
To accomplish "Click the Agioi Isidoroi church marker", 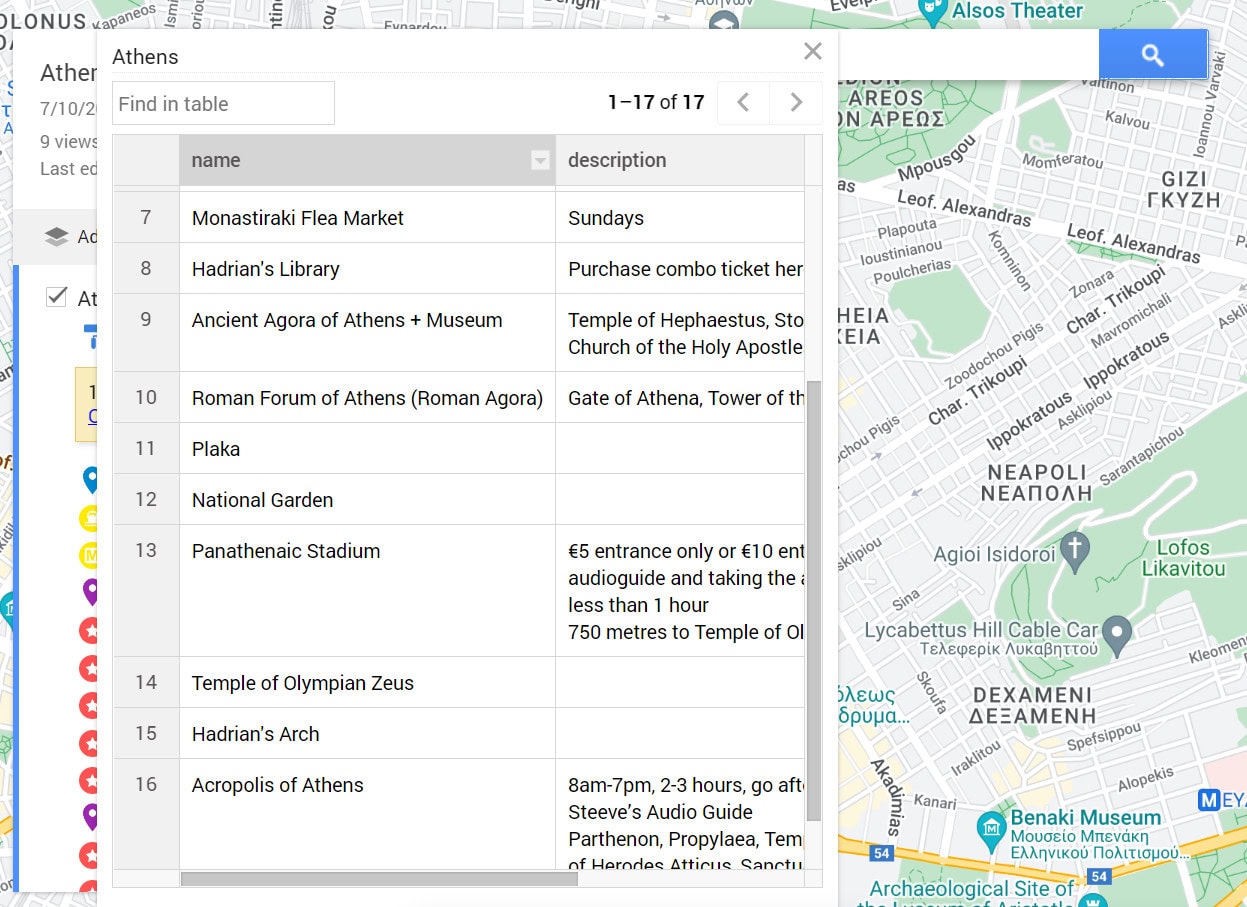I will pyautogui.click(x=1074, y=549).
